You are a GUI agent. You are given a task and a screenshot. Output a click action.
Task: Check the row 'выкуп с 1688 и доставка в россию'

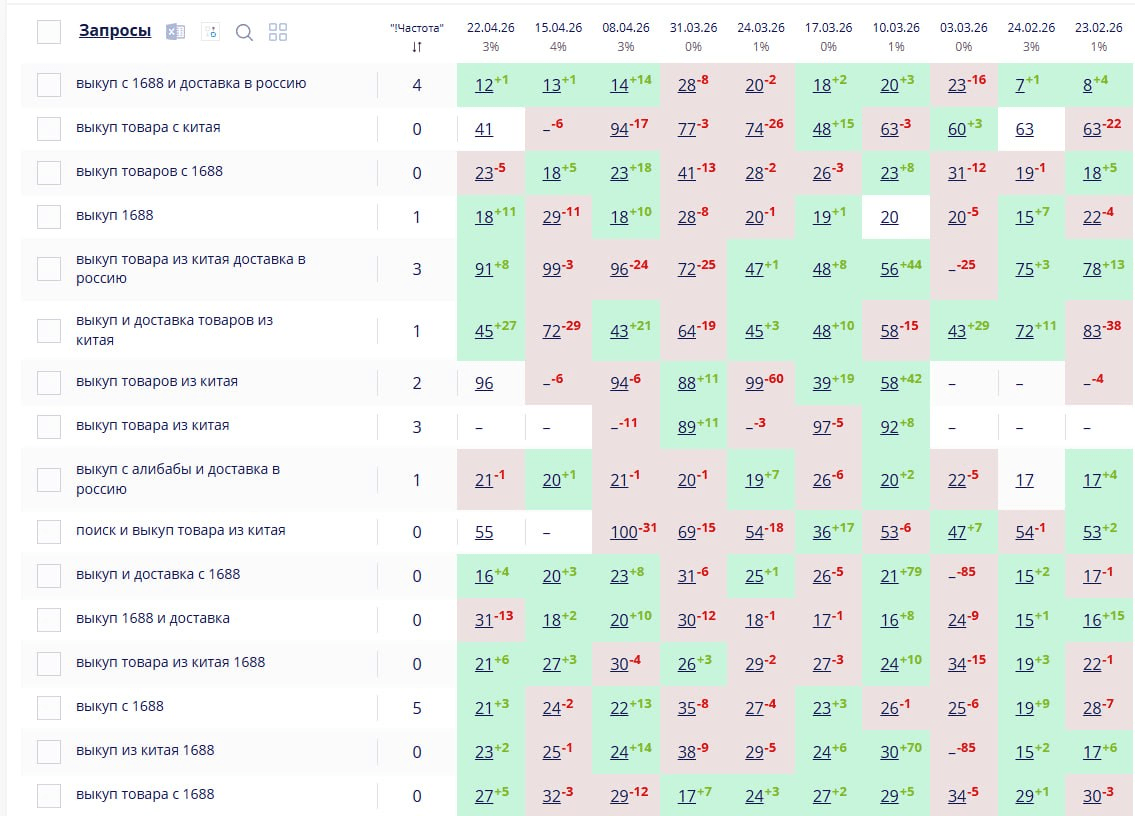point(49,85)
